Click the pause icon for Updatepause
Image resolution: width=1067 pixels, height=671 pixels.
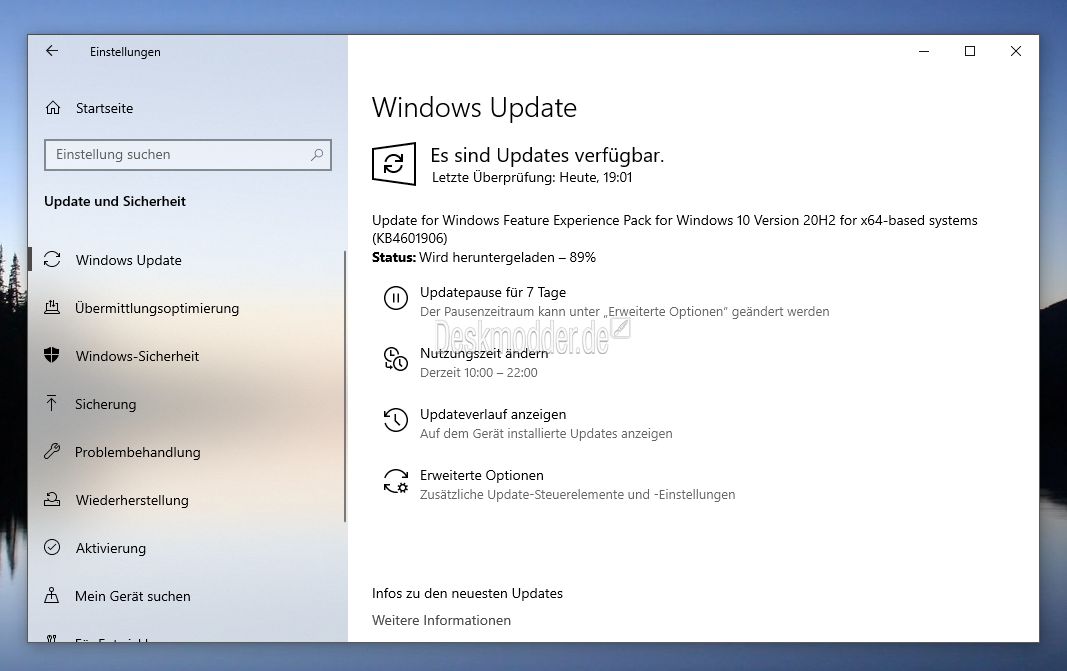[395, 298]
